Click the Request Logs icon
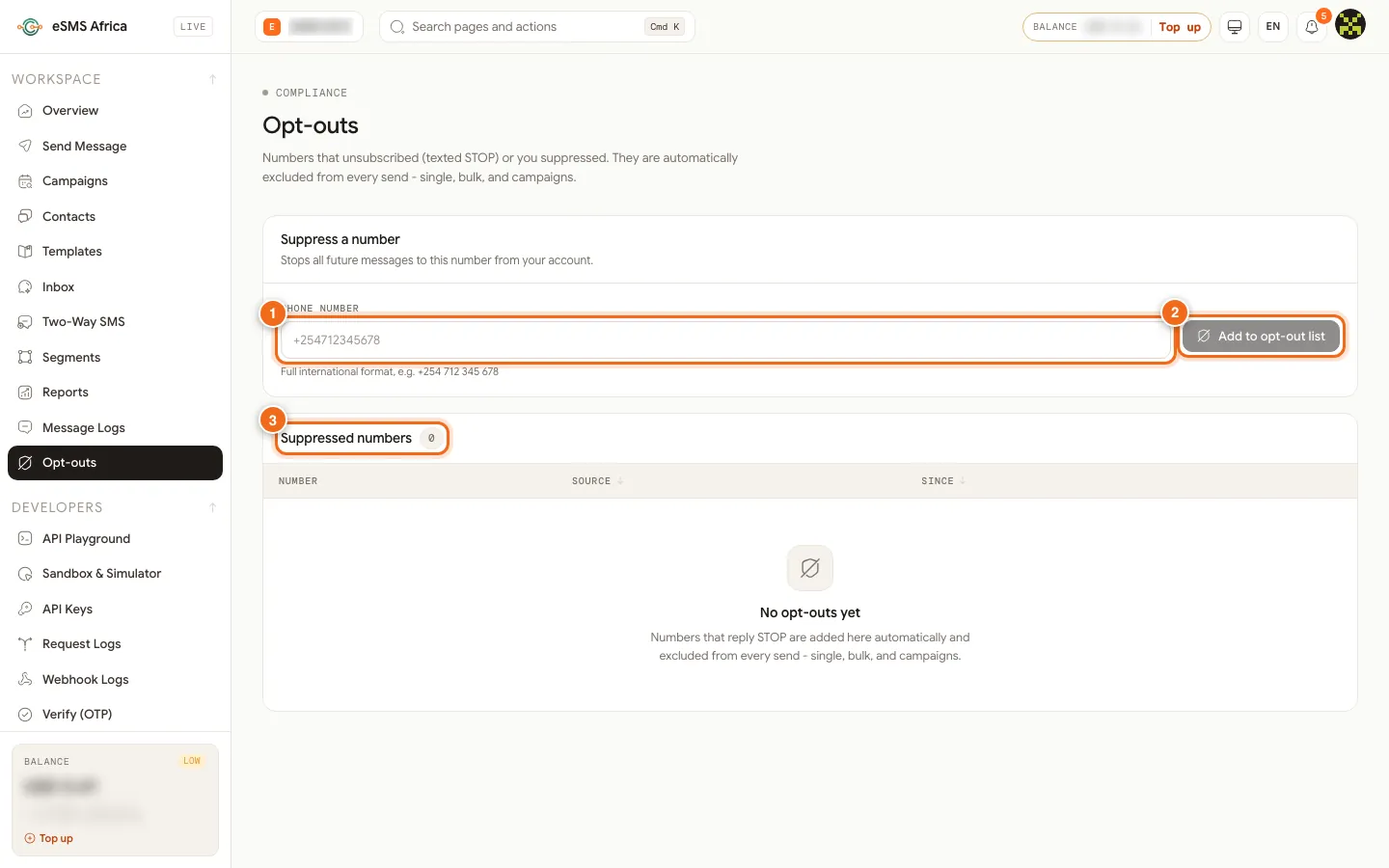1389x868 pixels. click(x=25, y=644)
